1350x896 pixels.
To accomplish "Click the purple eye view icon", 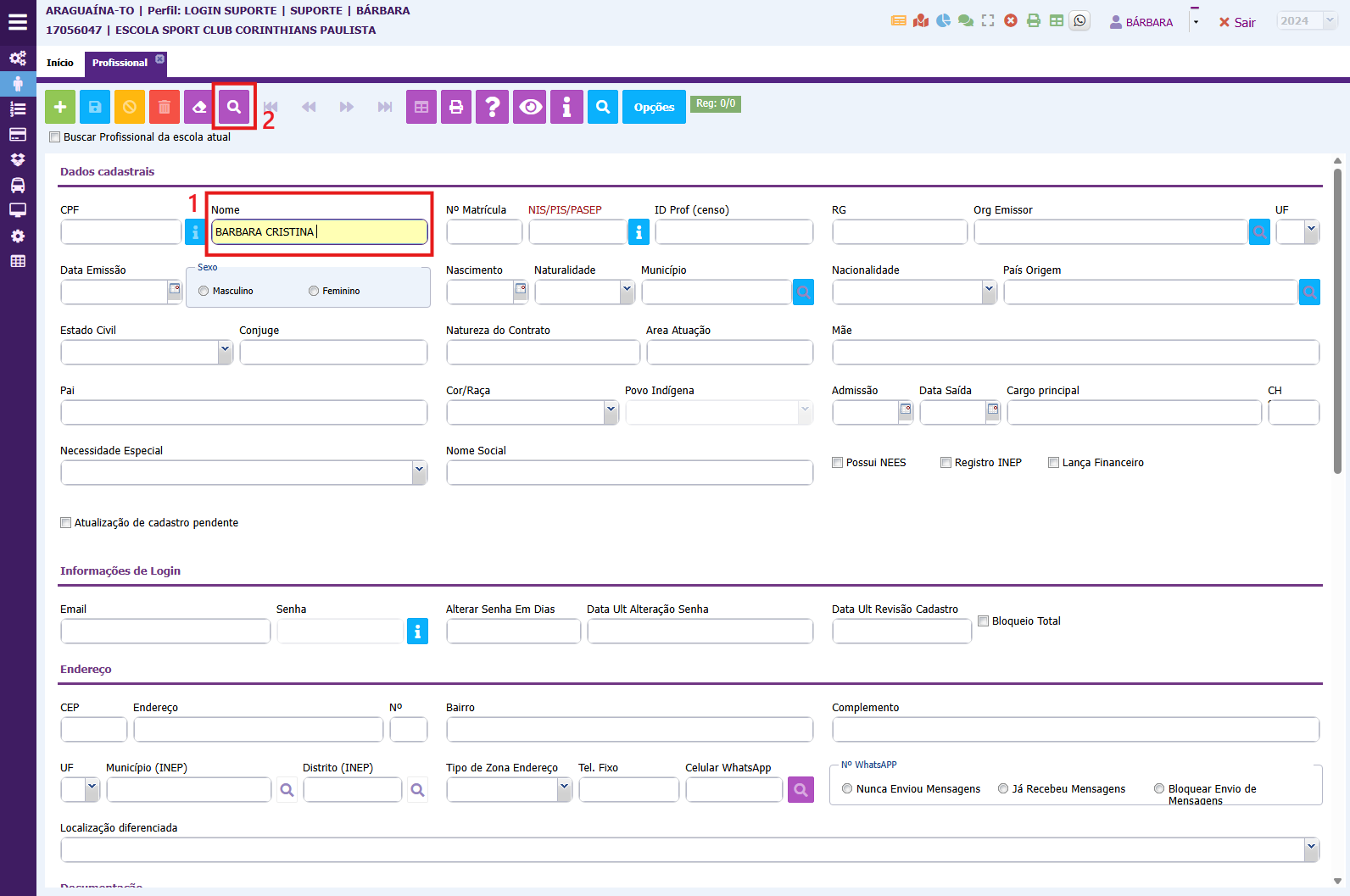I will [x=531, y=107].
